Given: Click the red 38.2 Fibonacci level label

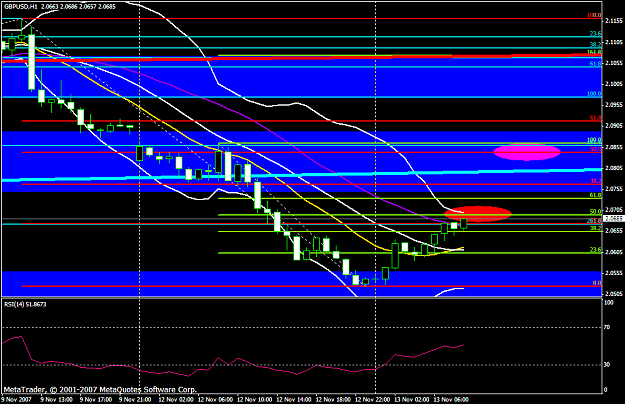Looking at the screenshot, I should pos(596,181).
